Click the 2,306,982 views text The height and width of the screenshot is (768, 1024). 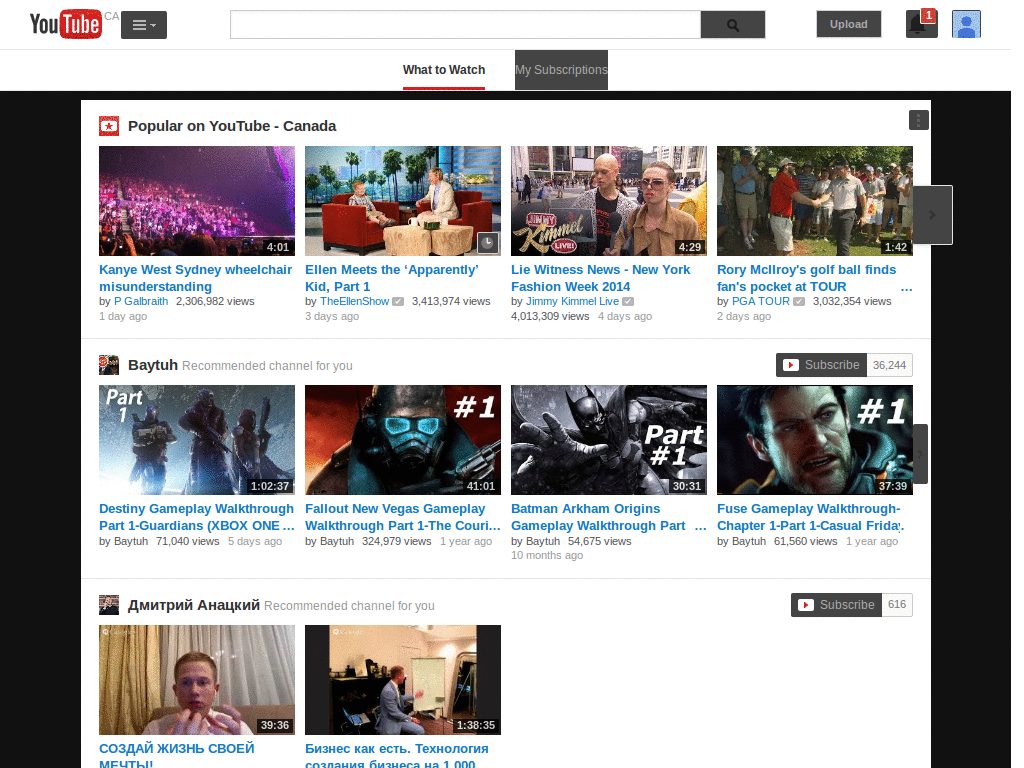click(x=215, y=301)
